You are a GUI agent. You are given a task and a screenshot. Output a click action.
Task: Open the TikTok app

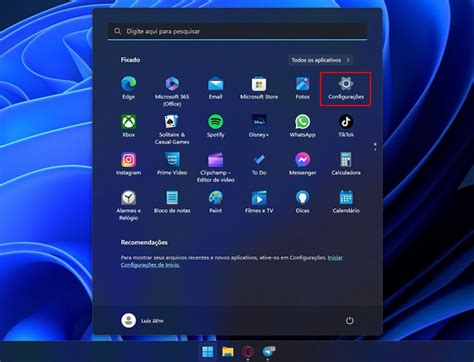coord(346,126)
